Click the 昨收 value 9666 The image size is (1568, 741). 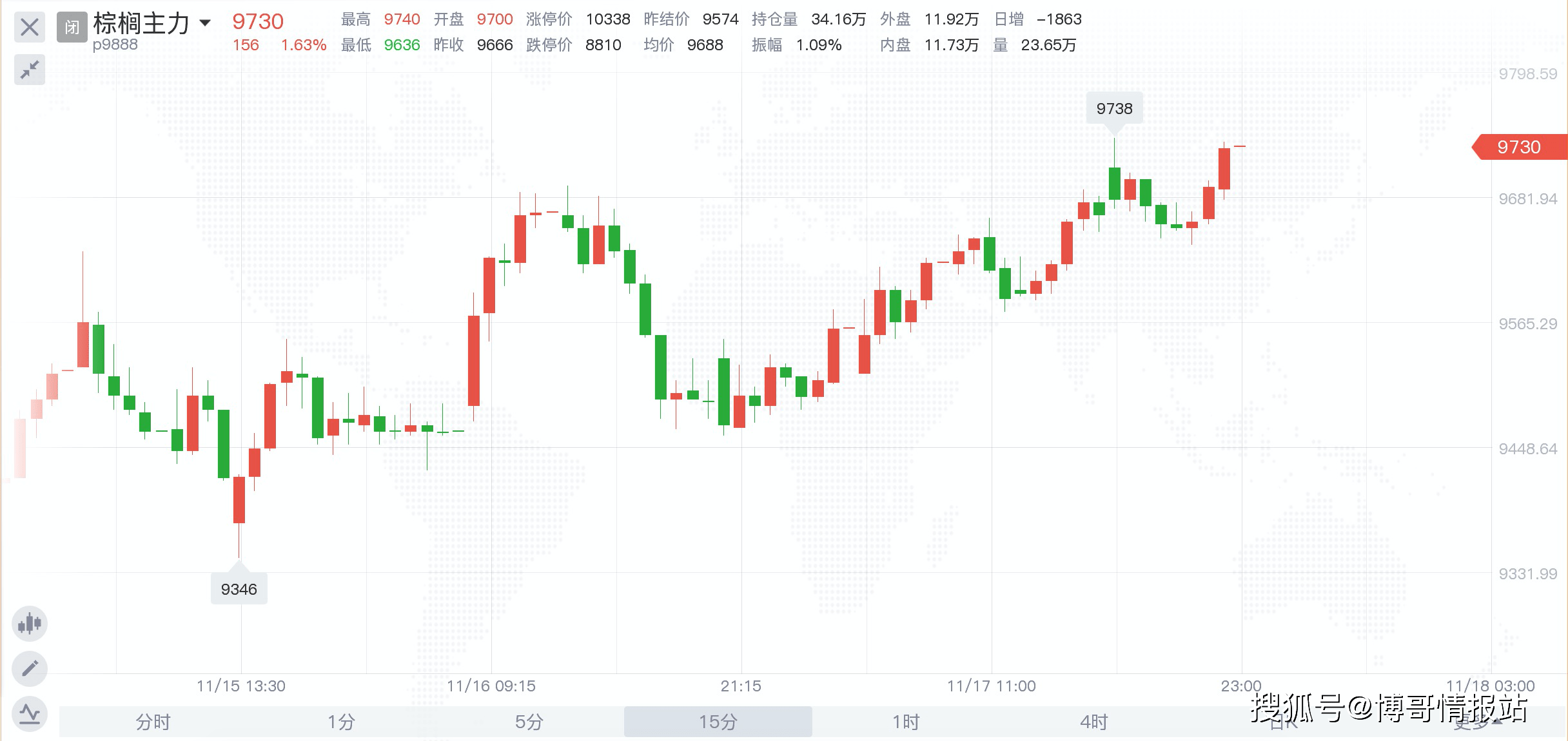pyautogui.click(x=495, y=45)
